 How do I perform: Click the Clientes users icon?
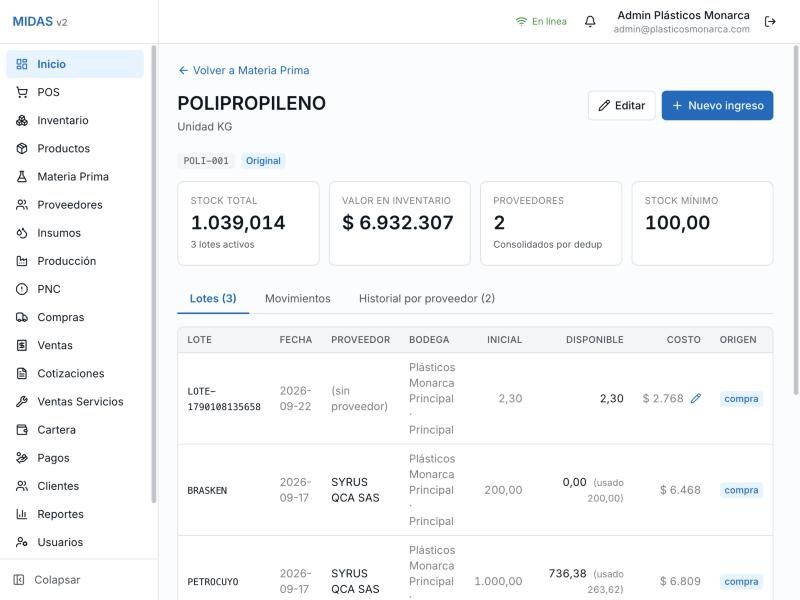click(21, 486)
